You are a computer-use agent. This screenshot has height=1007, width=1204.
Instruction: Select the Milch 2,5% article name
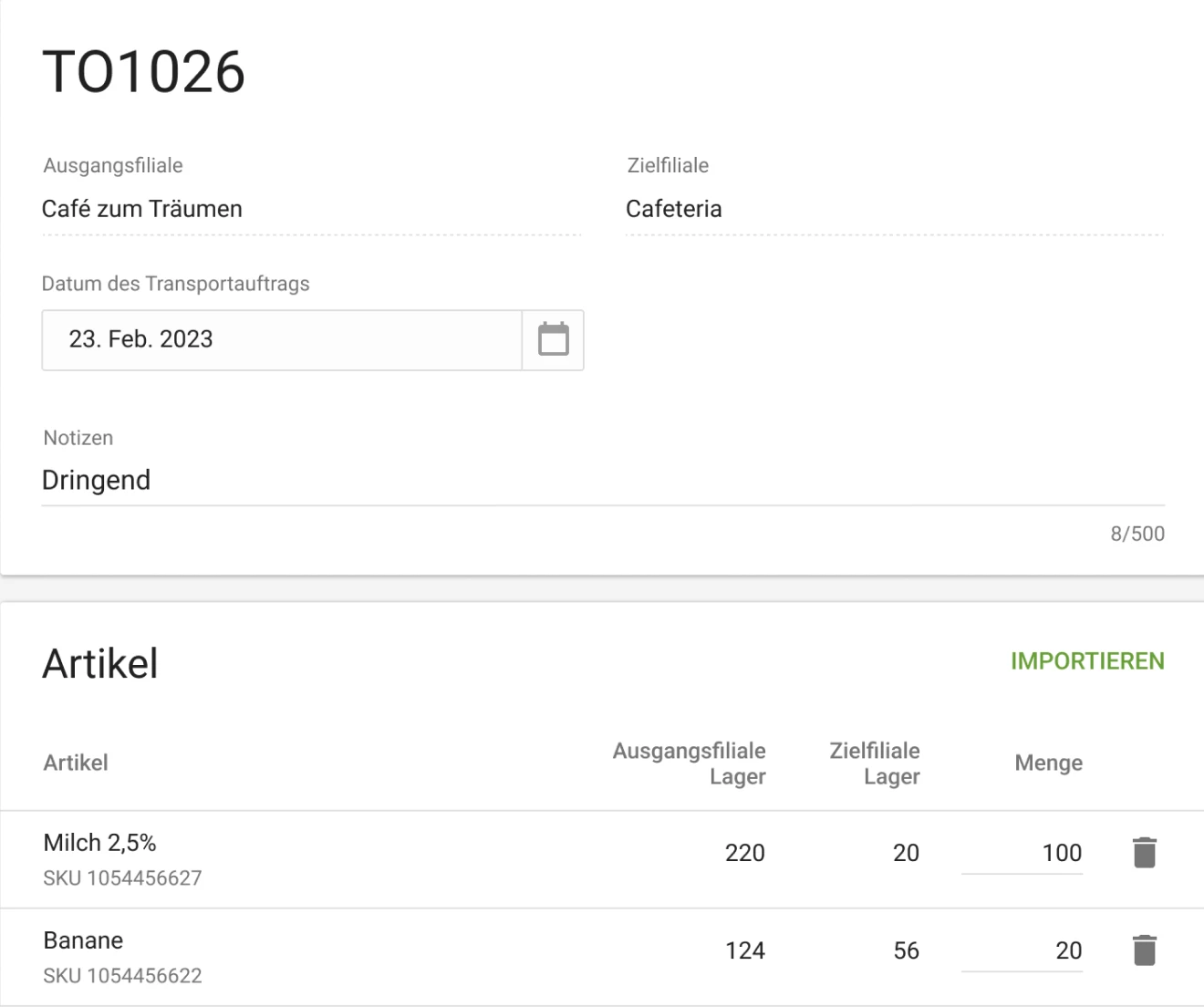coord(99,843)
